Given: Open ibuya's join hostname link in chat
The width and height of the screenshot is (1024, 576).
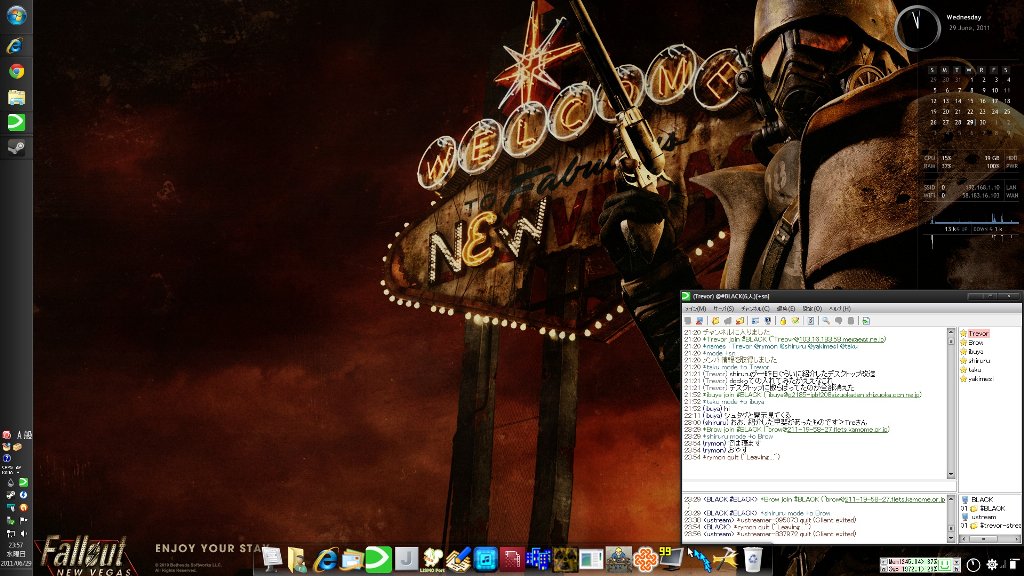Looking at the screenshot, I should coord(852,394).
